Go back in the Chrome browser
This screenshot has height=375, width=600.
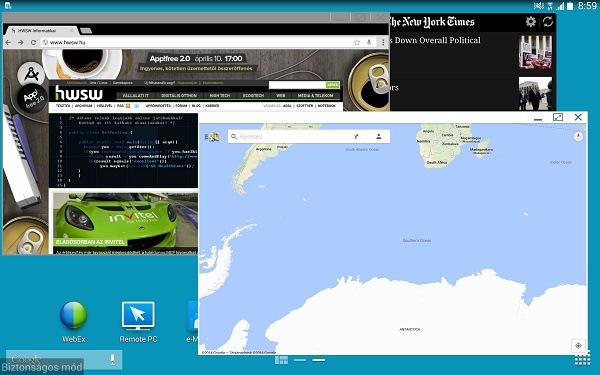8,42
